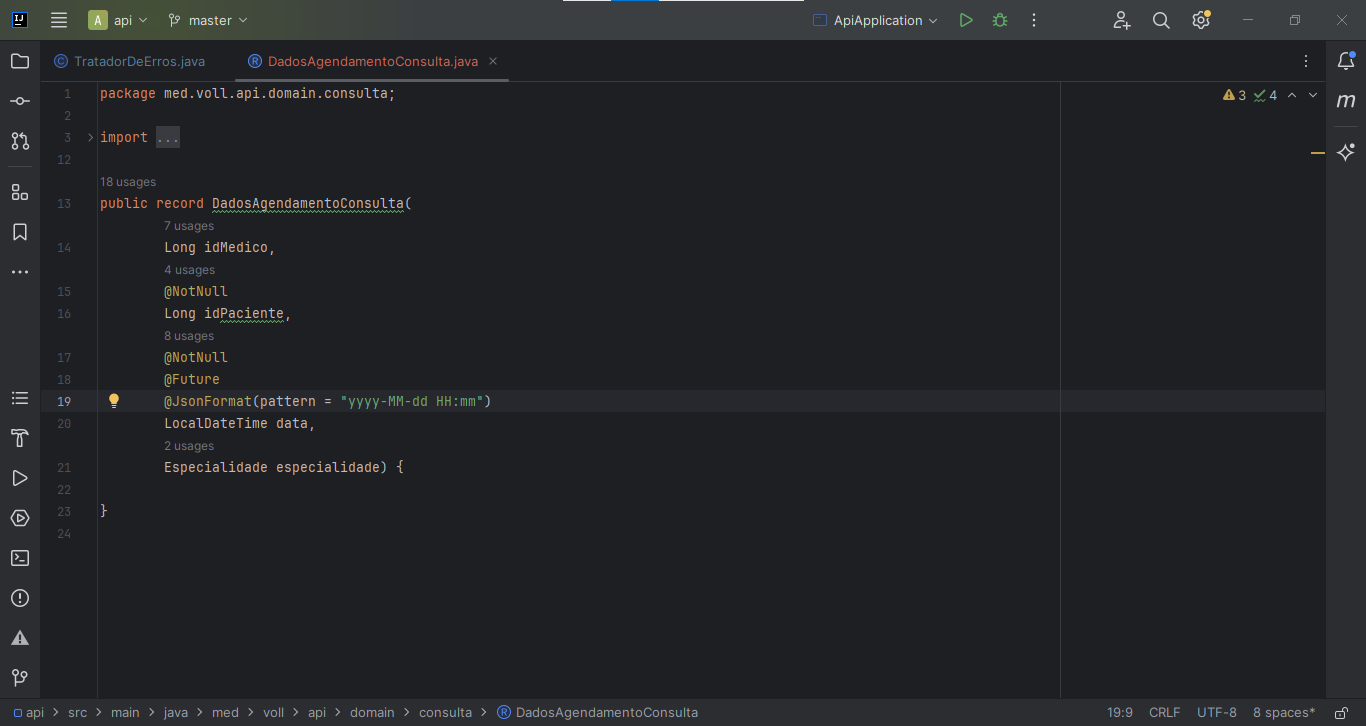
Task: Go to previous highlighted problem arrow
Action: [x=1291, y=95]
